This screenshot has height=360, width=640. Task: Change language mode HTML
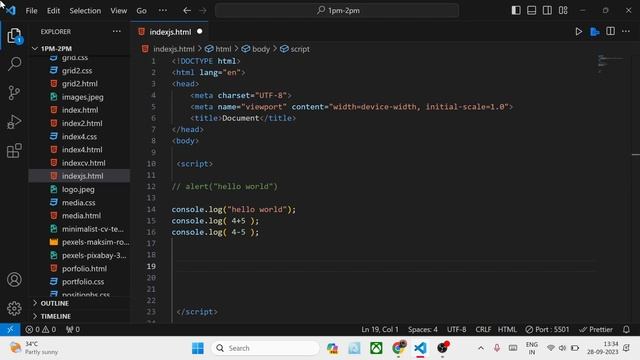(x=507, y=329)
